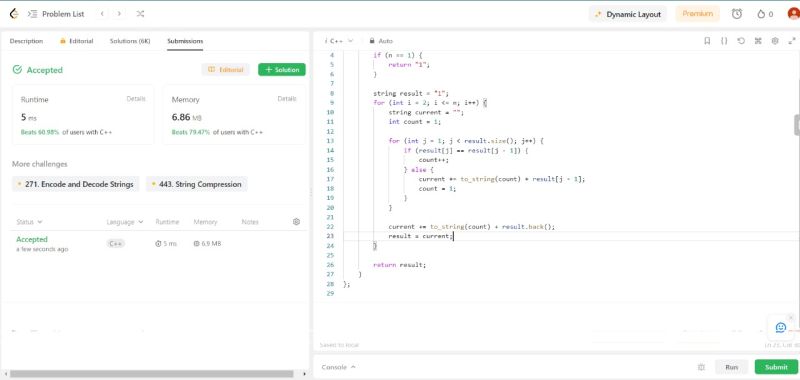Go to previous problem arrow
This screenshot has height=380, width=800.
click(x=102, y=14)
